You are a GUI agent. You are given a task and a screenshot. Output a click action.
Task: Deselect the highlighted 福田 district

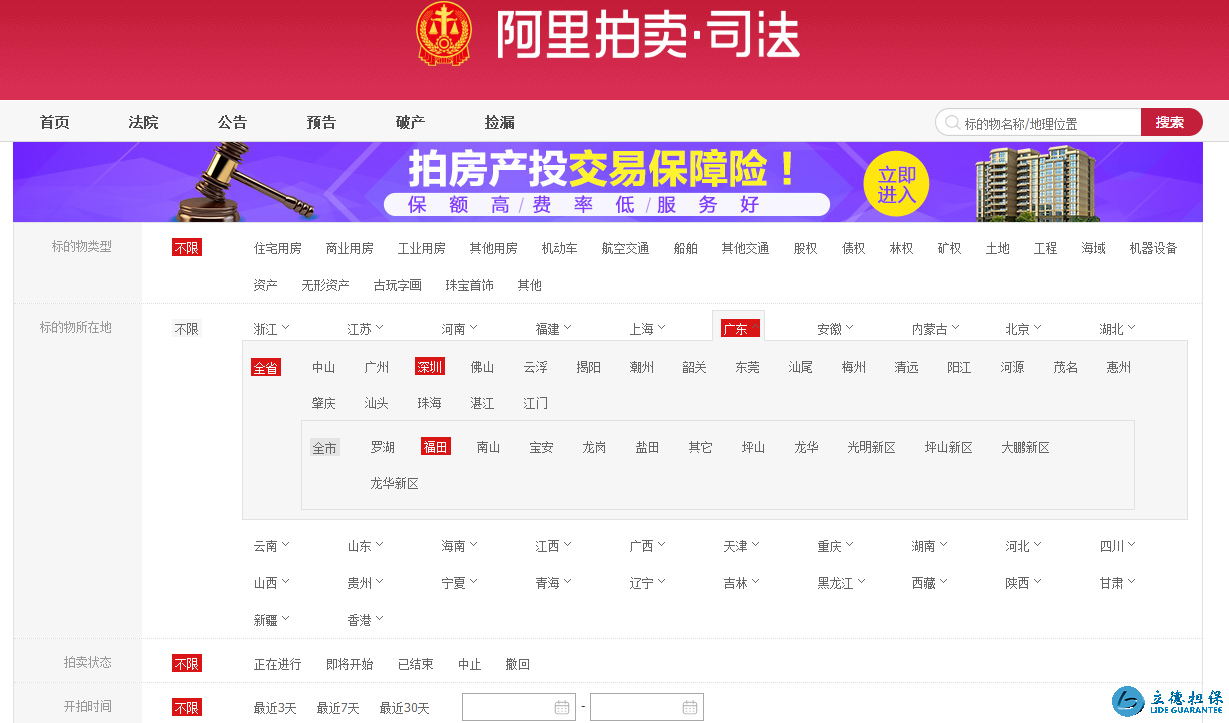[x=436, y=447]
